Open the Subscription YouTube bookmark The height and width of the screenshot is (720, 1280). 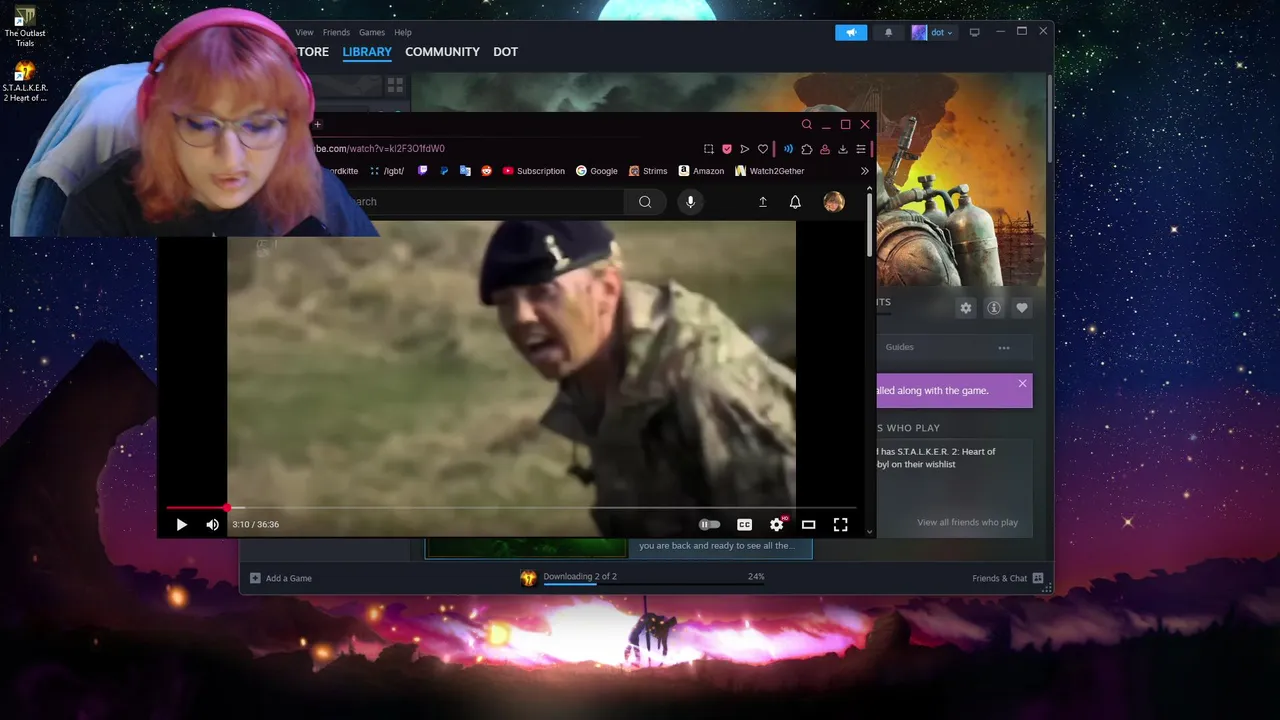[x=534, y=171]
